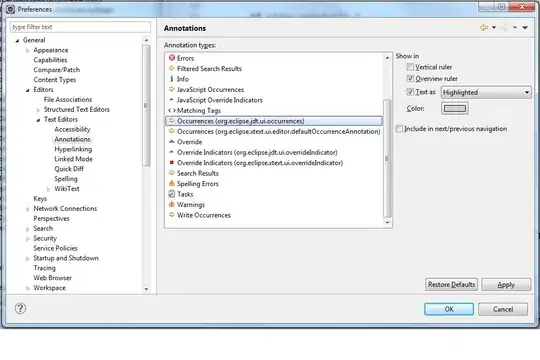This screenshot has height=360, width=540.
Task: Open the Forward history dropdown arrow
Action: click(515, 28)
